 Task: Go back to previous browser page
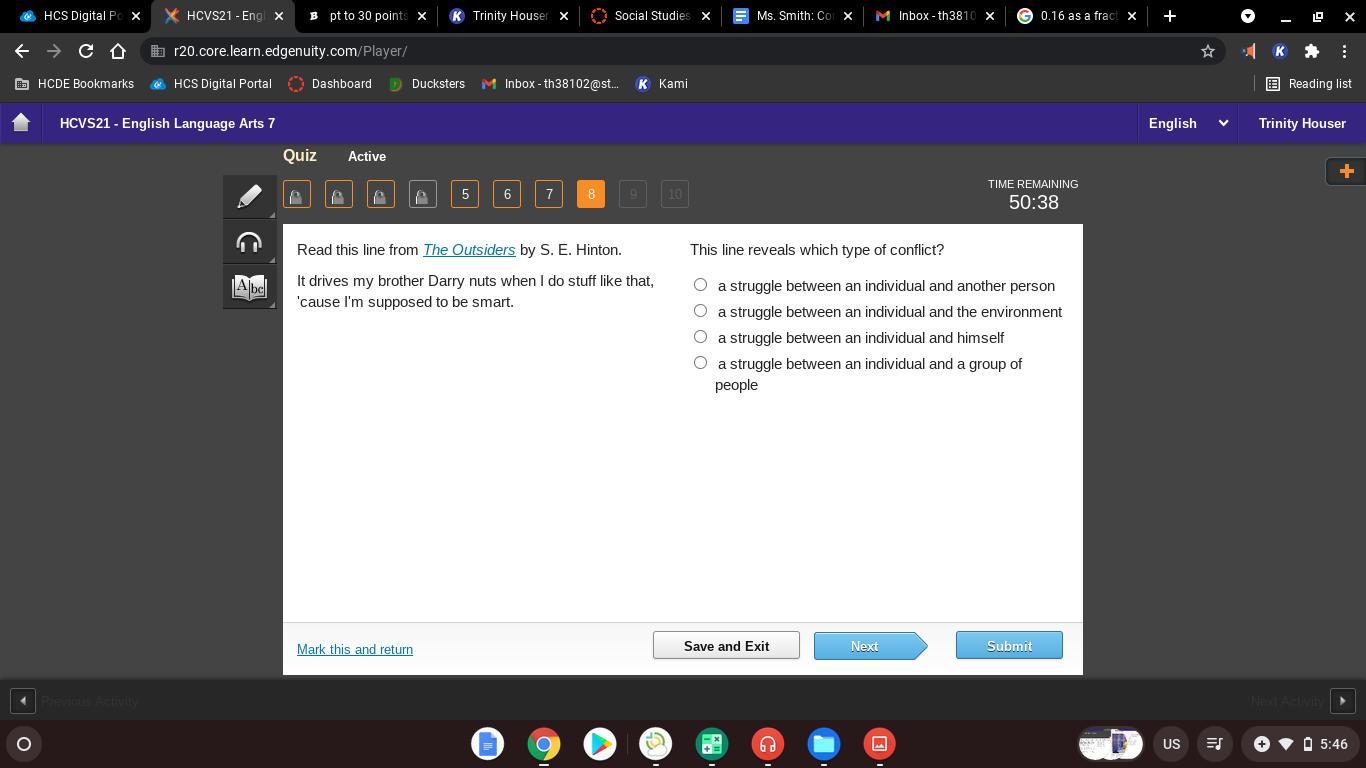point(22,51)
